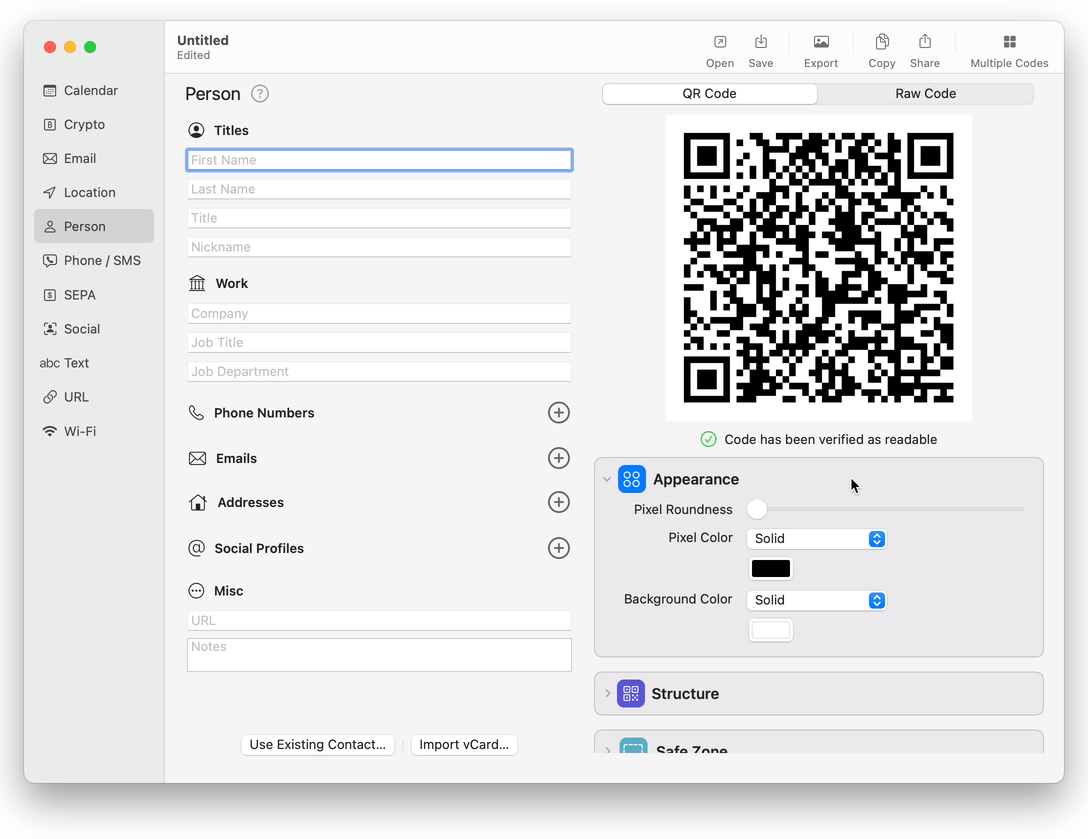The width and height of the screenshot is (1088, 839).
Task: Focus the Notes text area
Action: coord(379,655)
